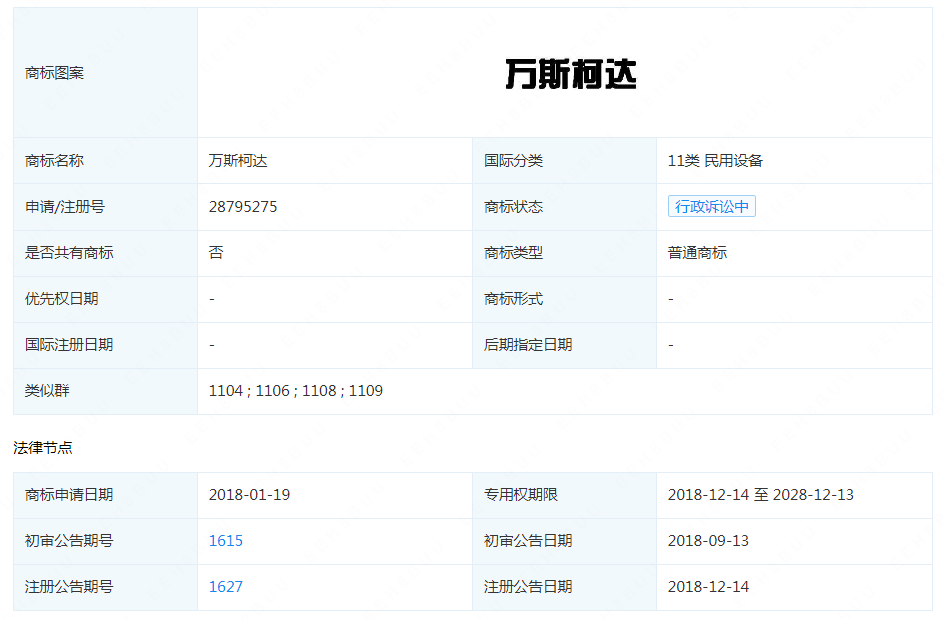Click the 申请/注册号 label
This screenshot has height=619, width=944.
coord(65,207)
